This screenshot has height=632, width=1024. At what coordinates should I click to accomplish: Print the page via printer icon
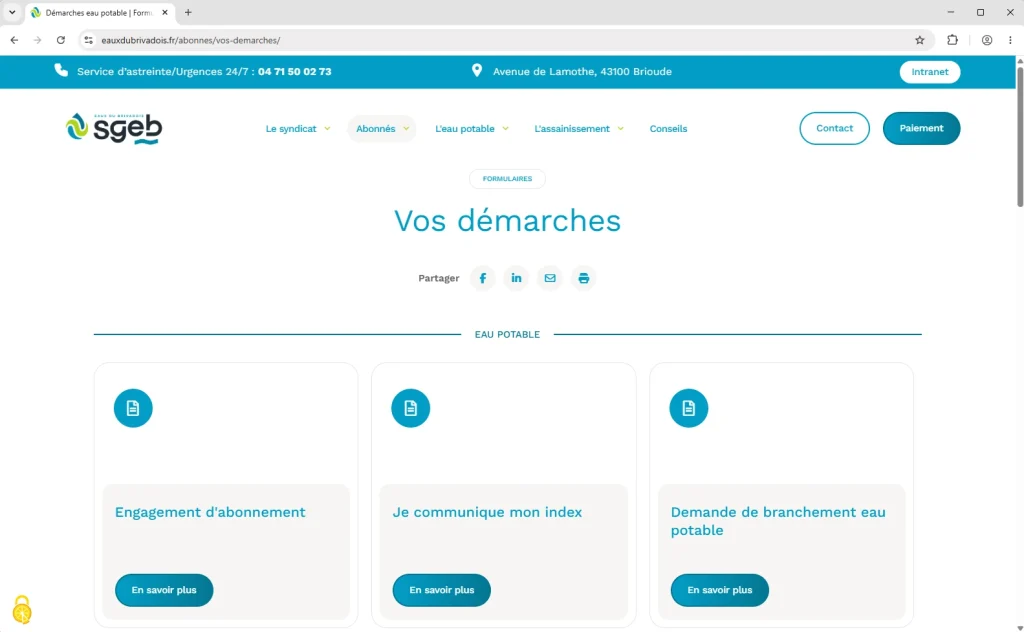tap(584, 278)
